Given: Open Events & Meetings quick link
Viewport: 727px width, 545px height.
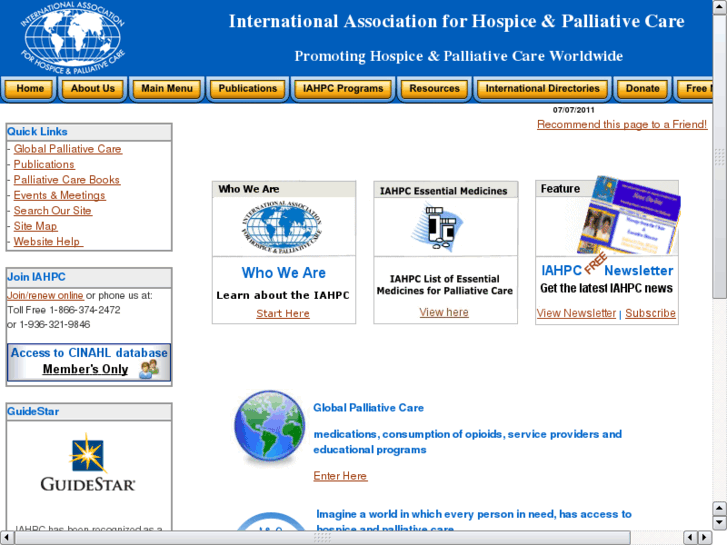Looking at the screenshot, I should click(x=59, y=195).
